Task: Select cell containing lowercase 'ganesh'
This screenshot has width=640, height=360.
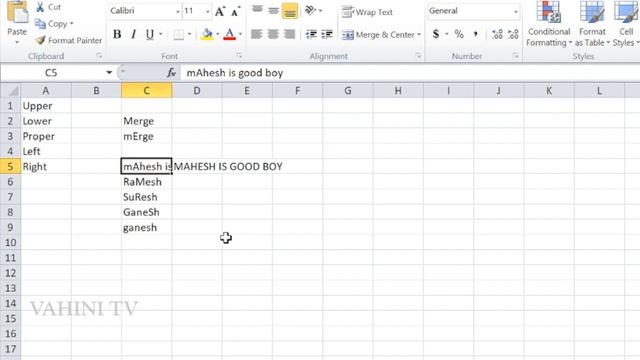Action: 147,227
